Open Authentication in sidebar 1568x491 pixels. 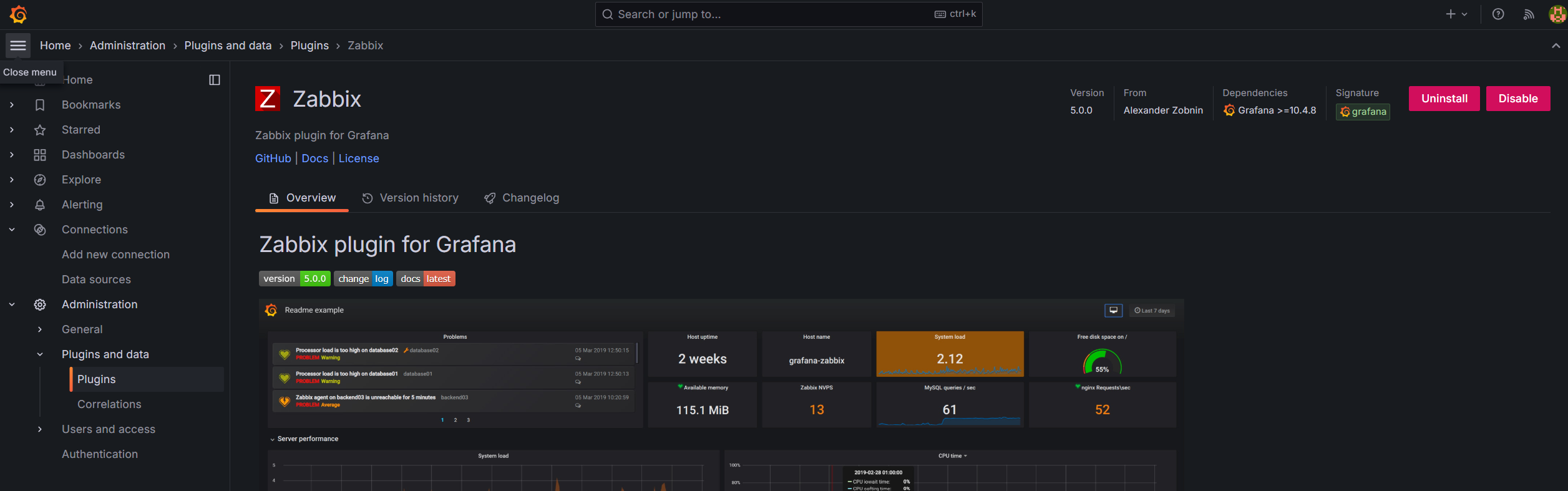(100, 454)
